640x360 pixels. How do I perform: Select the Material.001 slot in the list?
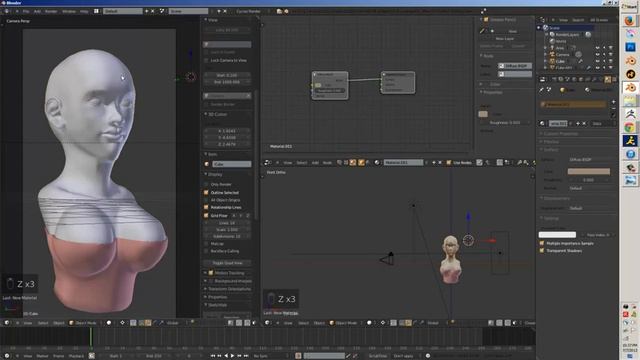coord(573,104)
